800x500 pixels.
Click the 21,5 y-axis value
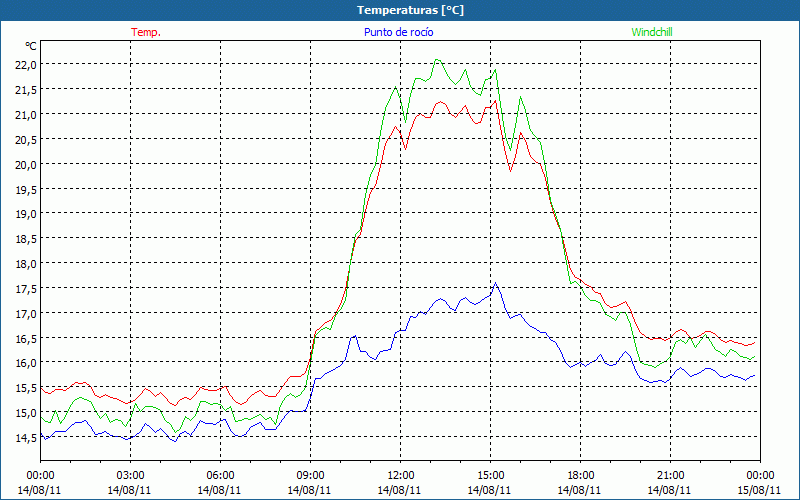[x=27, y=90]
